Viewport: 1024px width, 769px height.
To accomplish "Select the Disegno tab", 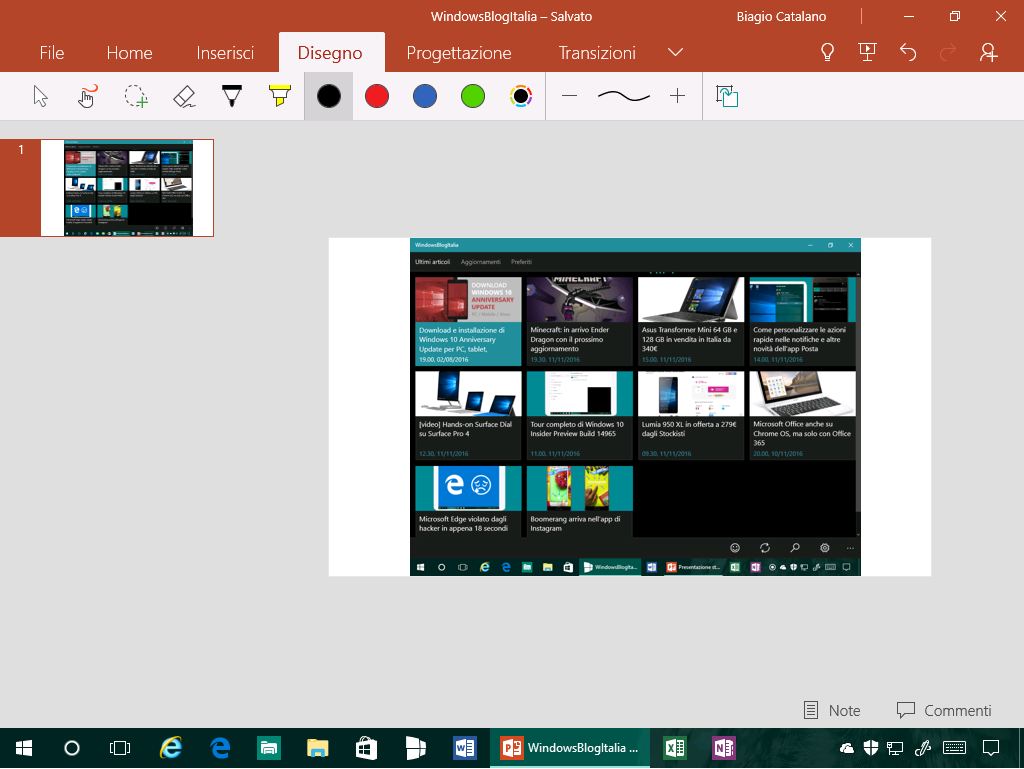I will (x=330, y=53).
